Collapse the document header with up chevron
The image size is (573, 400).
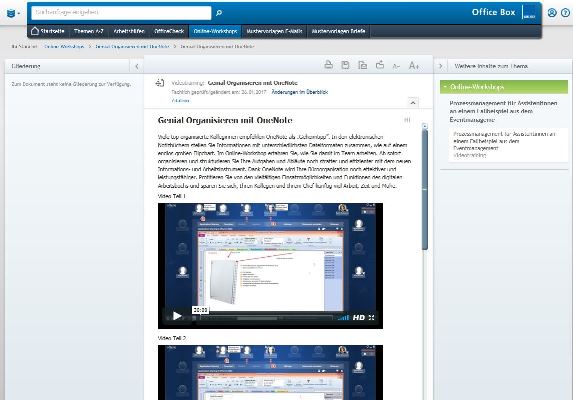coord(413,103)
